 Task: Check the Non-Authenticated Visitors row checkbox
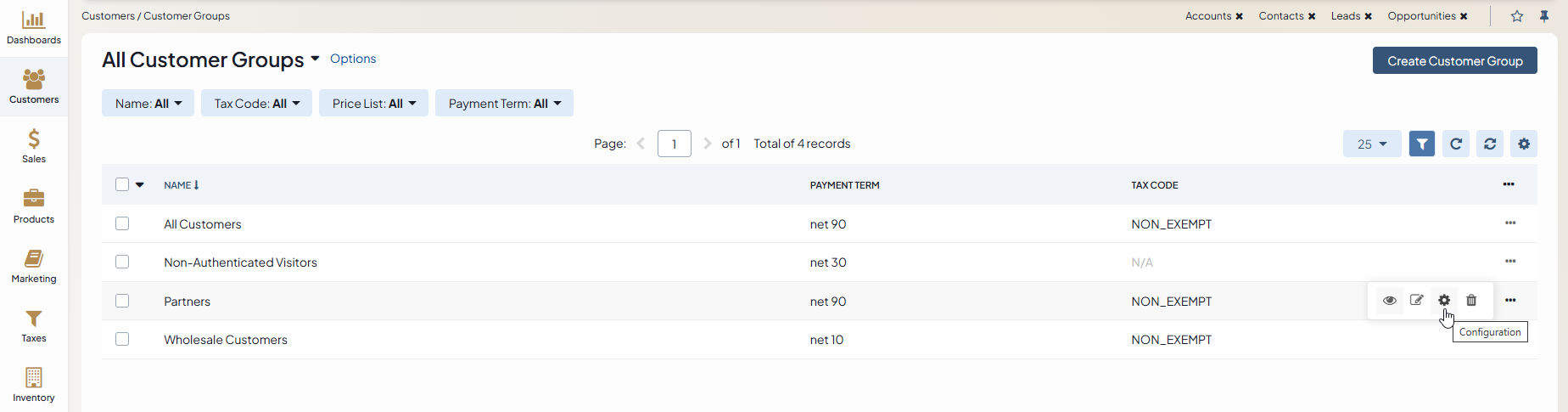(x=122, y=262)
